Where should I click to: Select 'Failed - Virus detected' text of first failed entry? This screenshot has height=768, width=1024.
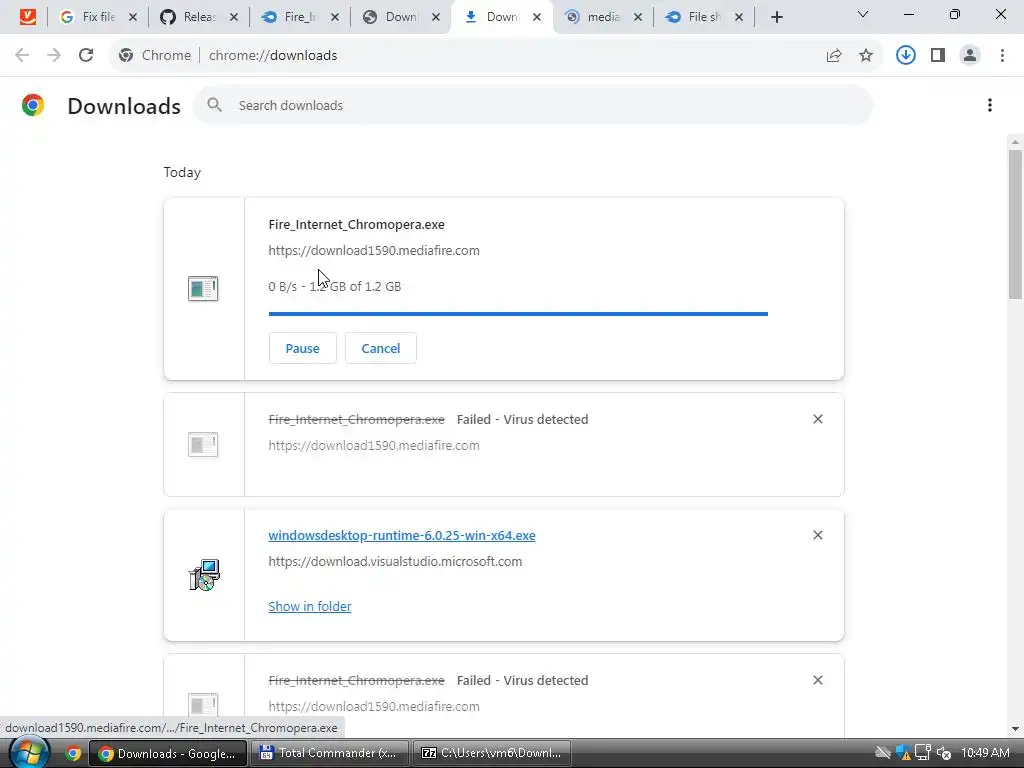(522, 419)
